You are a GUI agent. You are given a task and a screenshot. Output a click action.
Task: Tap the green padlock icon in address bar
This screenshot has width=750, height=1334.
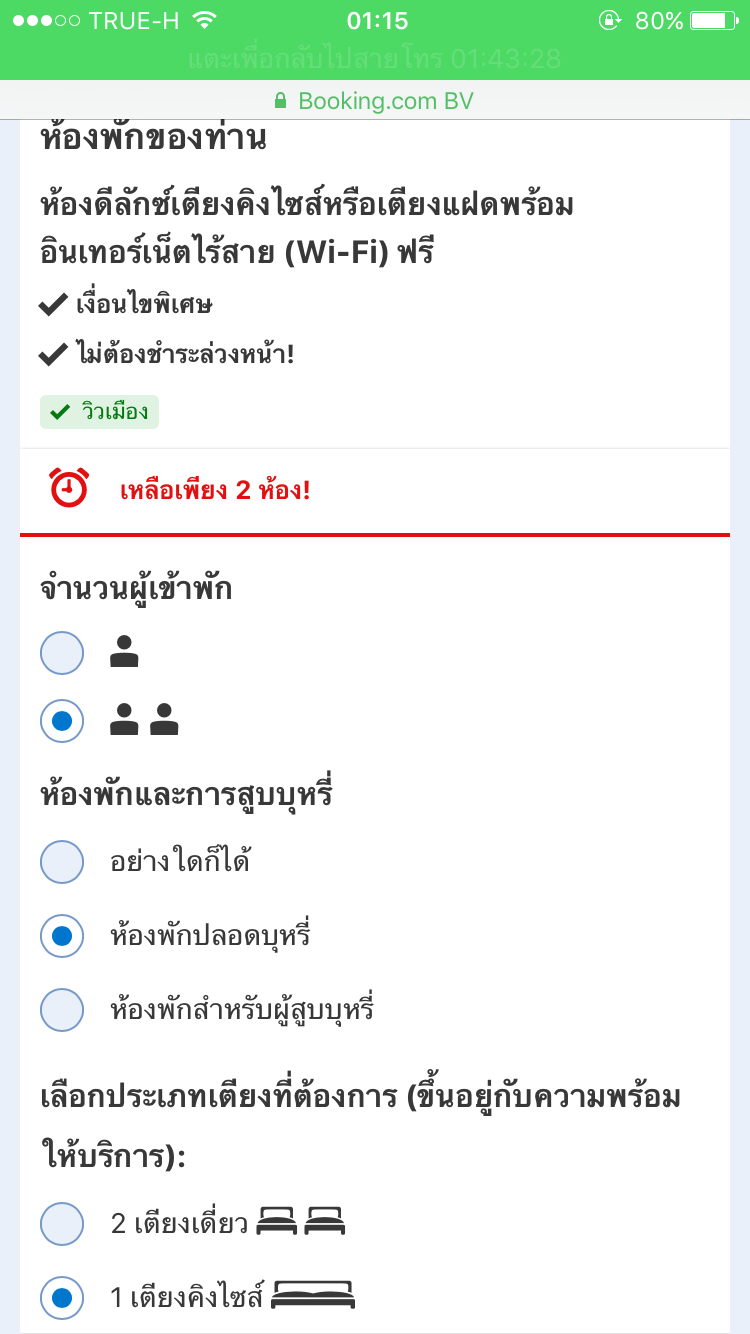pos(280,101)
